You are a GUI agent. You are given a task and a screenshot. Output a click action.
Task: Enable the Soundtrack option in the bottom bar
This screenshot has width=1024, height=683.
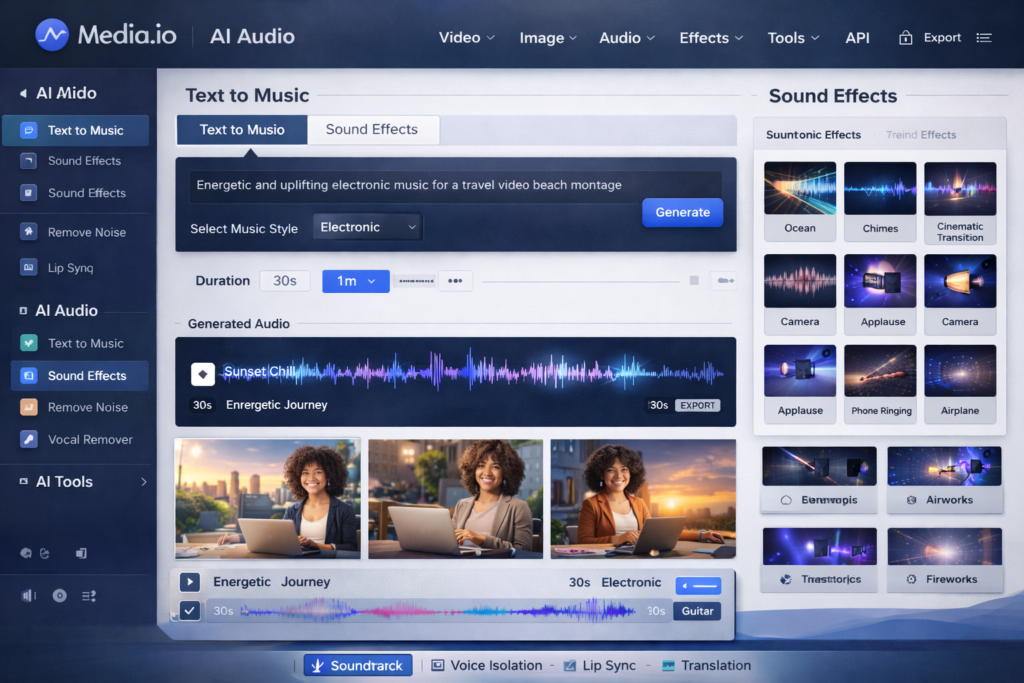(357, 664)
